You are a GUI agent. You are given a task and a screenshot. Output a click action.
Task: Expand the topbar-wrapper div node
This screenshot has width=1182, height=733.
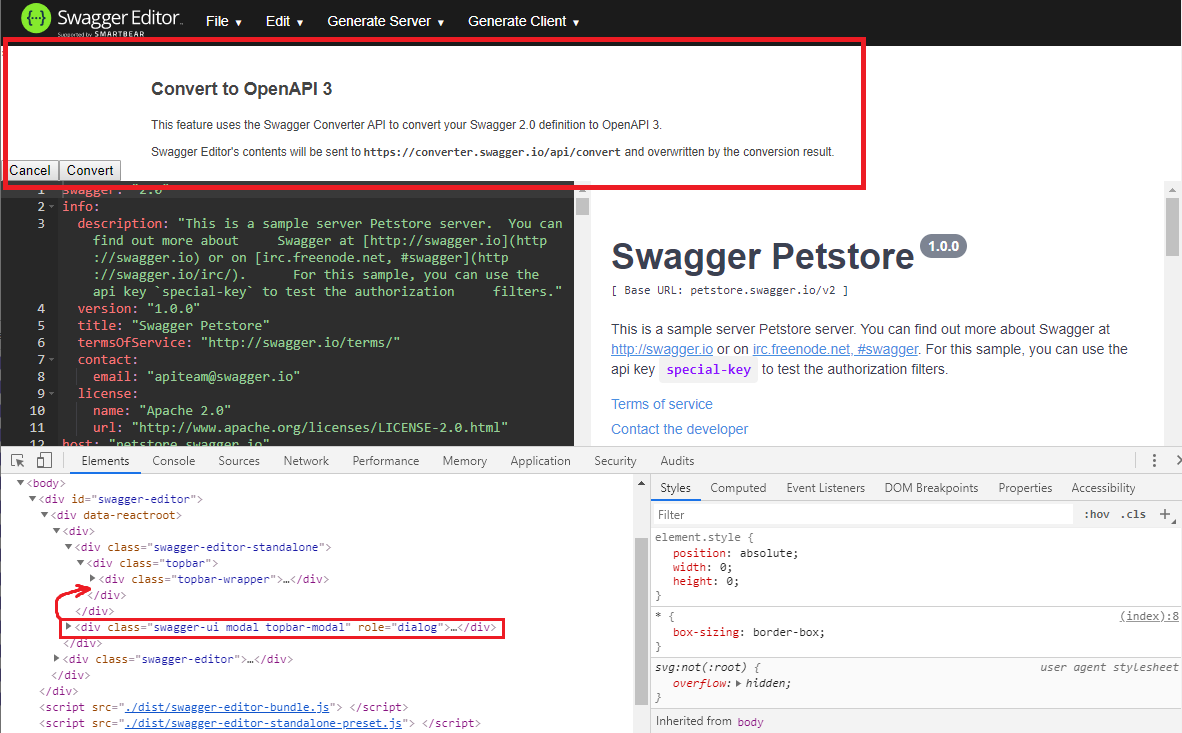click(x=93, y=578)
